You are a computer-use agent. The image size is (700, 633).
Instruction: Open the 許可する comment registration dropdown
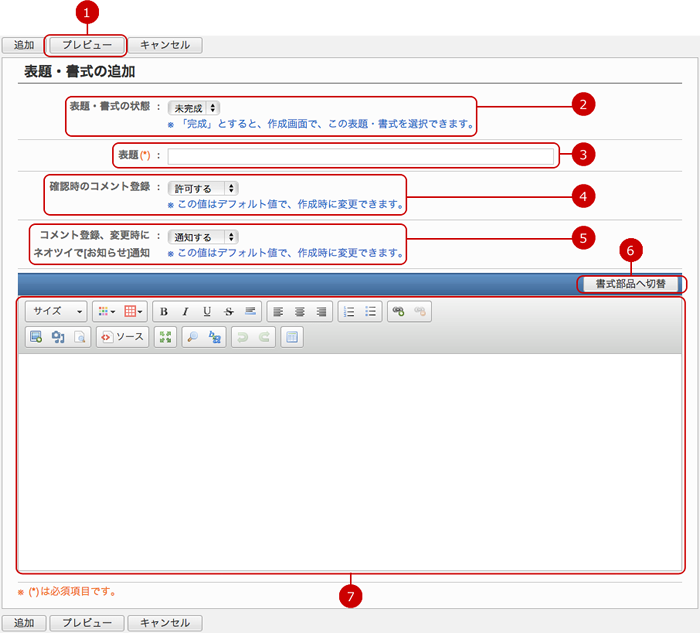coord(203,188)
